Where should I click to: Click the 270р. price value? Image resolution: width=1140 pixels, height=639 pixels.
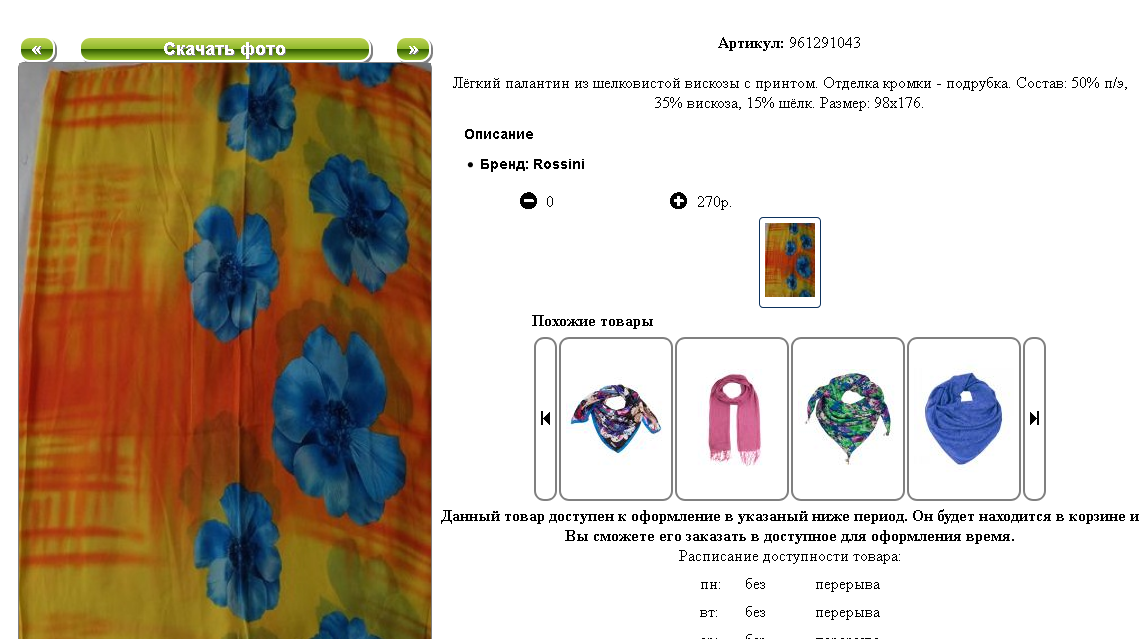pos(714,202)
